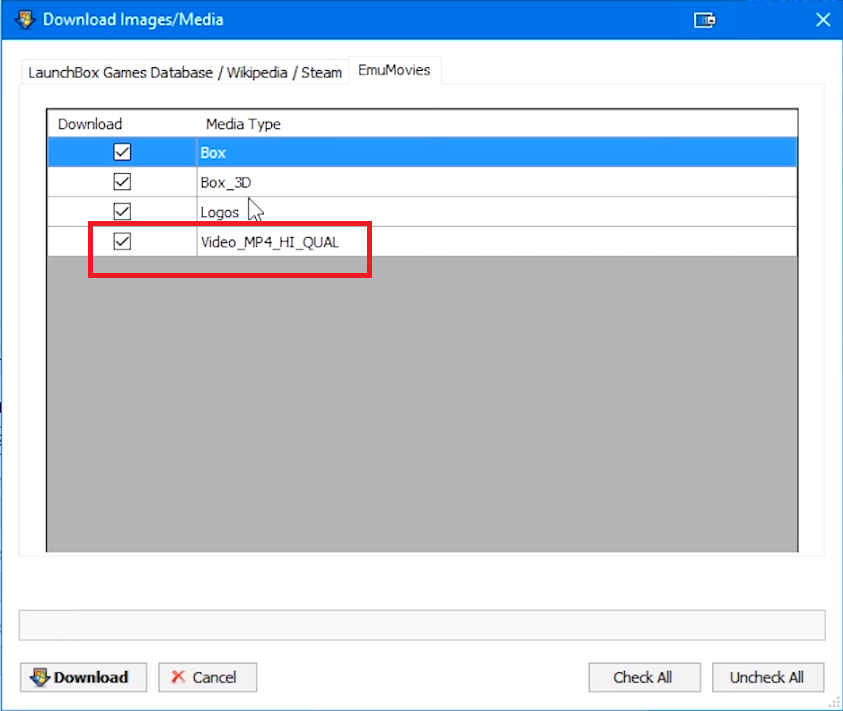This screenshot has height=711, width=843.
Task: Click the window icon left of the close button
Action: pyautogui.click(x=705, y=19)
